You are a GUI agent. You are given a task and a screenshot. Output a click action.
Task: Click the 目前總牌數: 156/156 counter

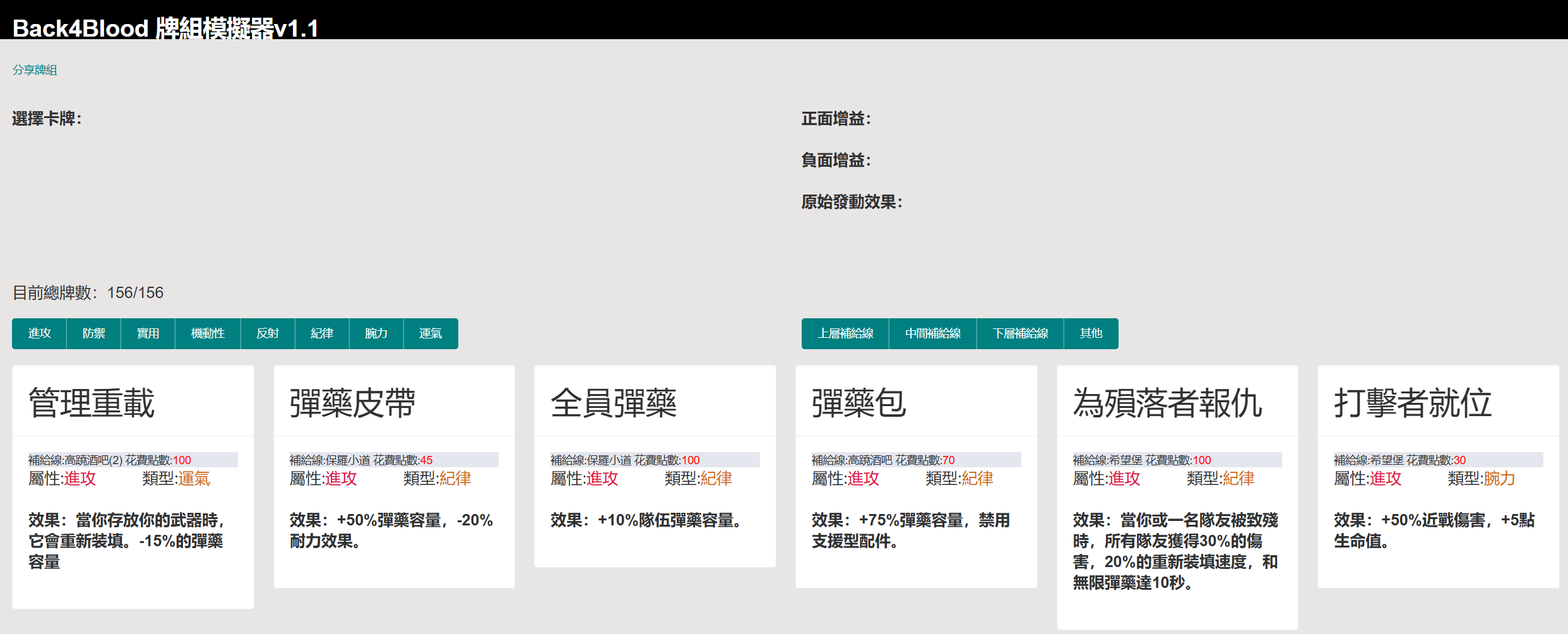[x=88, y=292]
